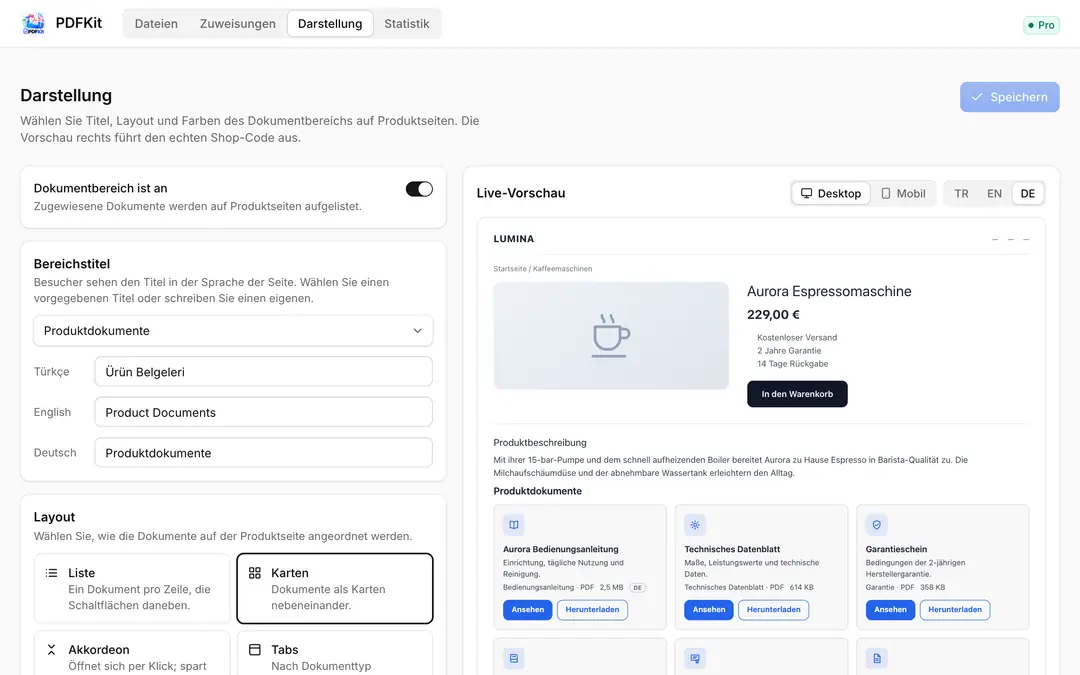Viewport: 1080px width, 675px height.
Task: Click the gear icon on Technisches Datenblatt card
Action: click(x=695, y=525)
